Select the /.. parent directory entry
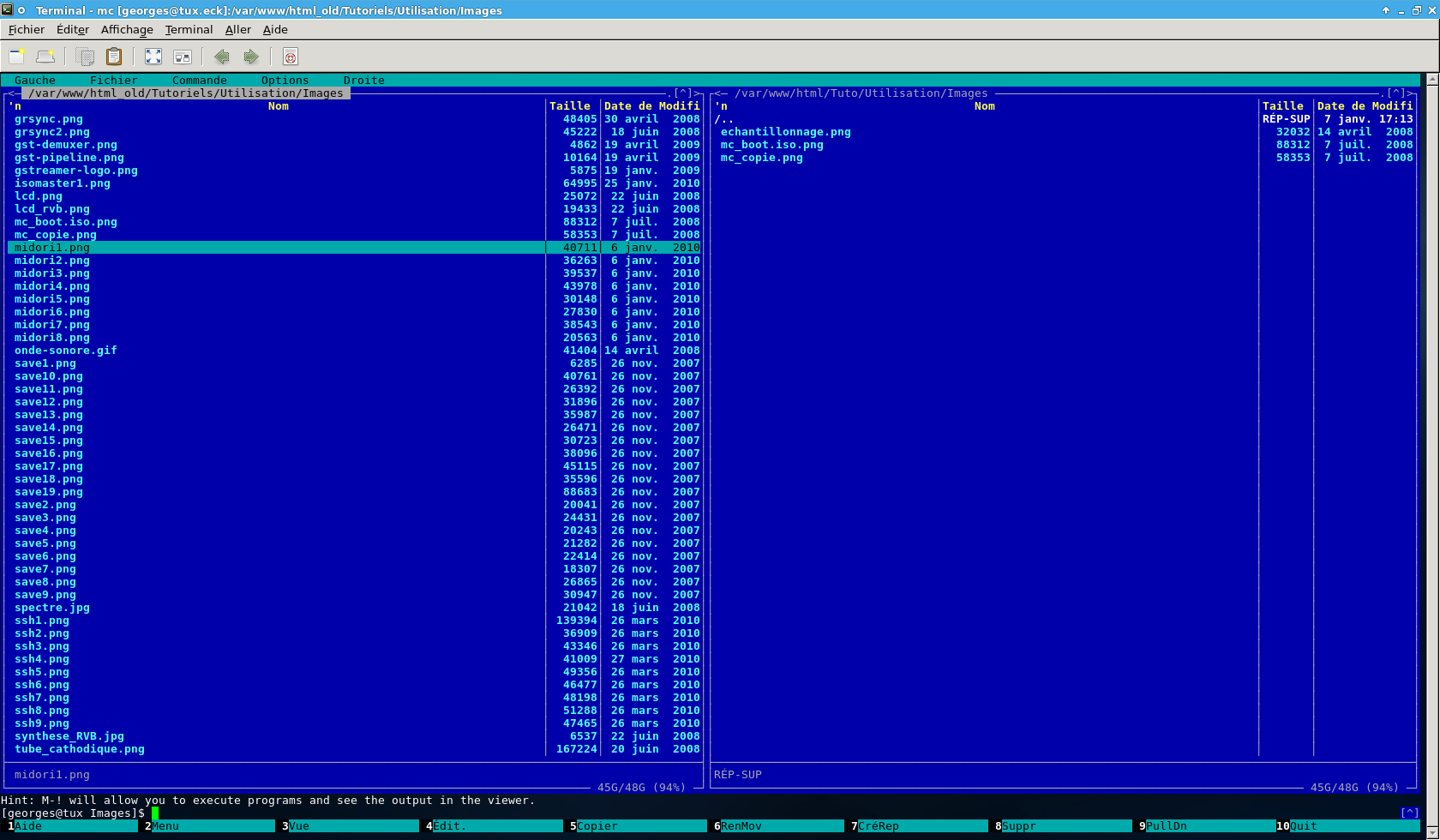 click(724, 119)
